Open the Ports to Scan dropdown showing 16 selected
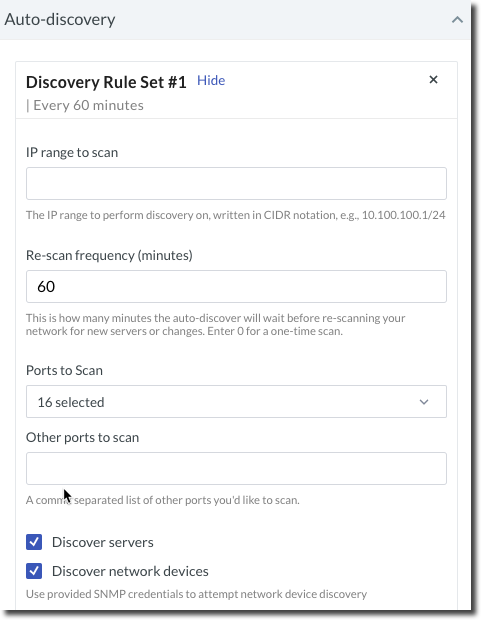Image resolution: width=481 pixels, height=620 pixels. pyautogui.click(x=236, y=402)
